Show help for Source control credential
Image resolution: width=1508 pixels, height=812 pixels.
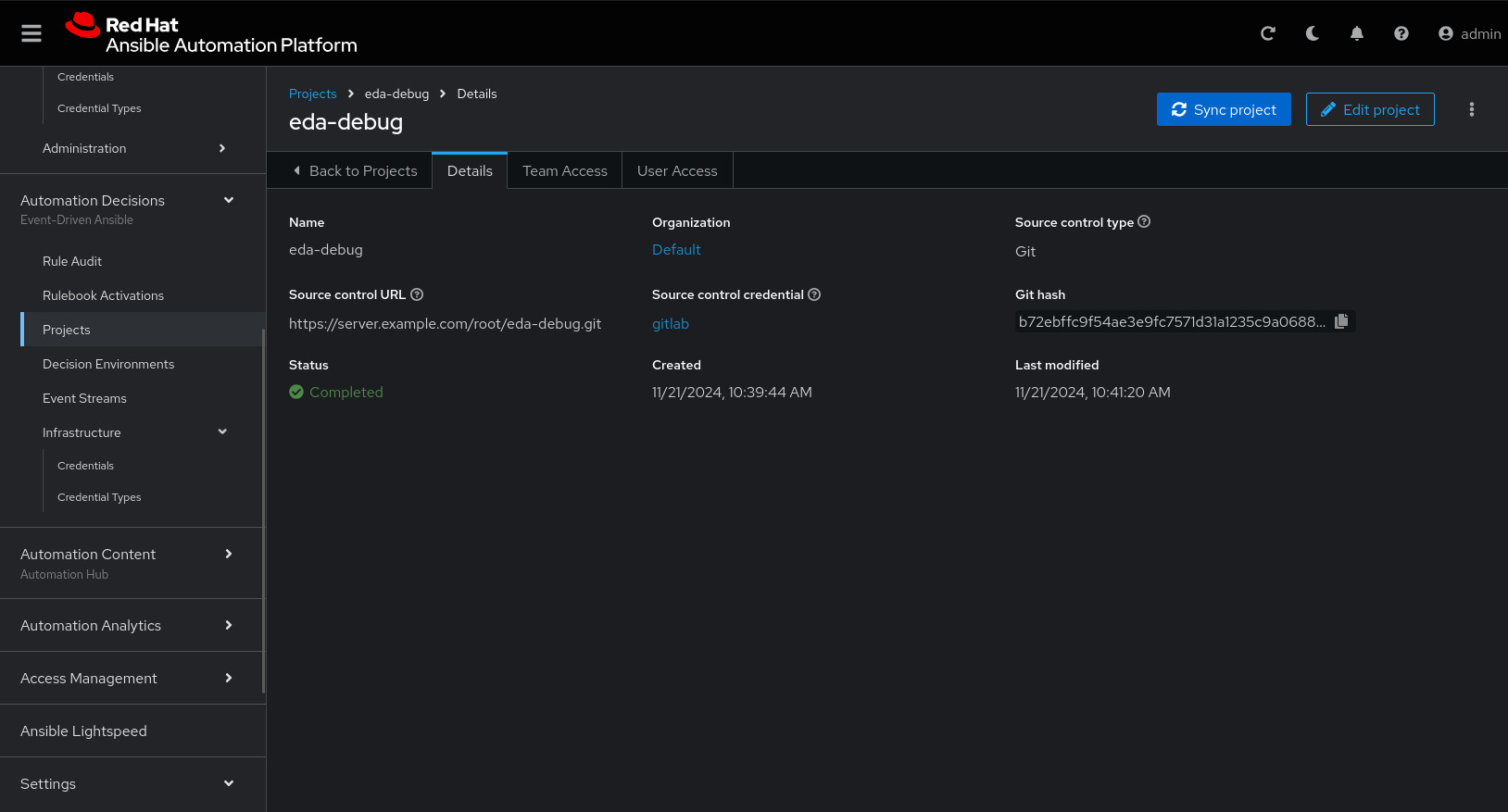814,294
